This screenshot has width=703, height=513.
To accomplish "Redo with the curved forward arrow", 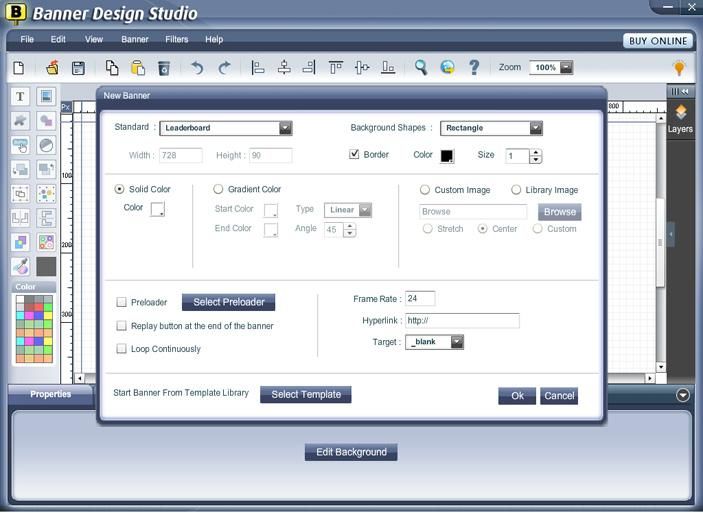I will 224,68.
